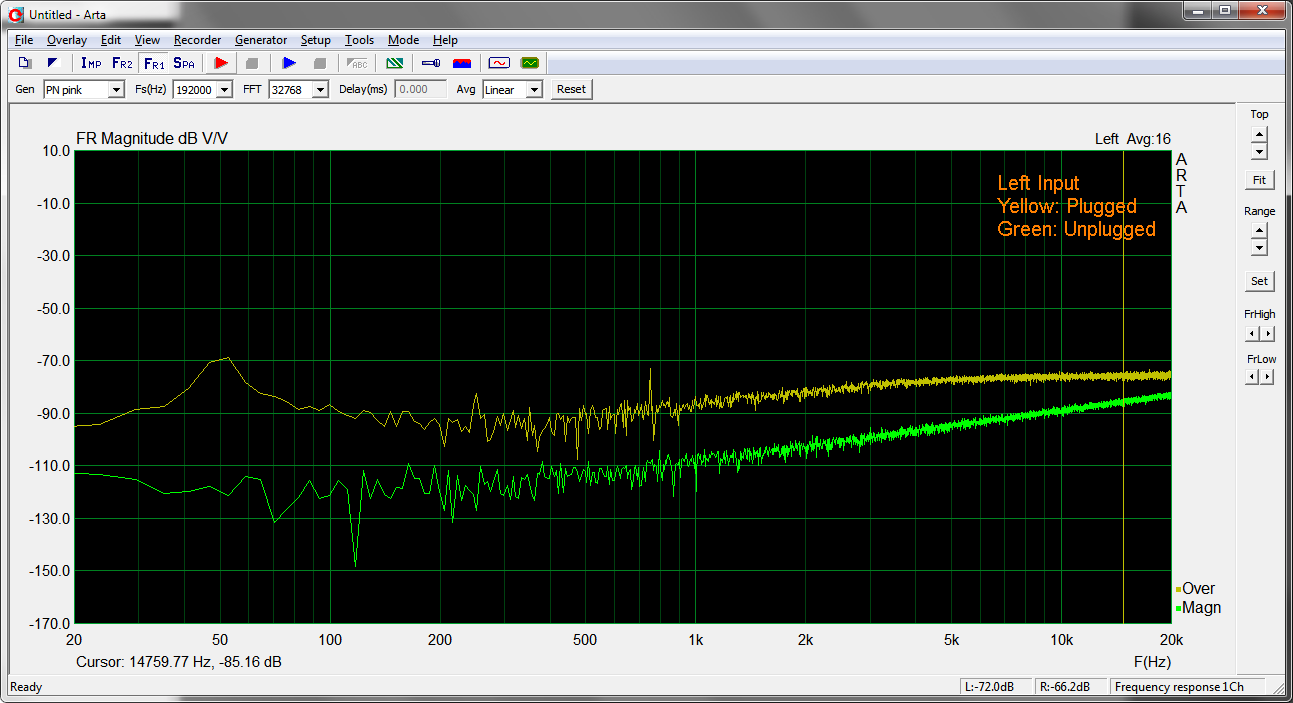Screen dimensions: 1293x703
Task: Open the Generator menu
Action: (x=261, y=40)
